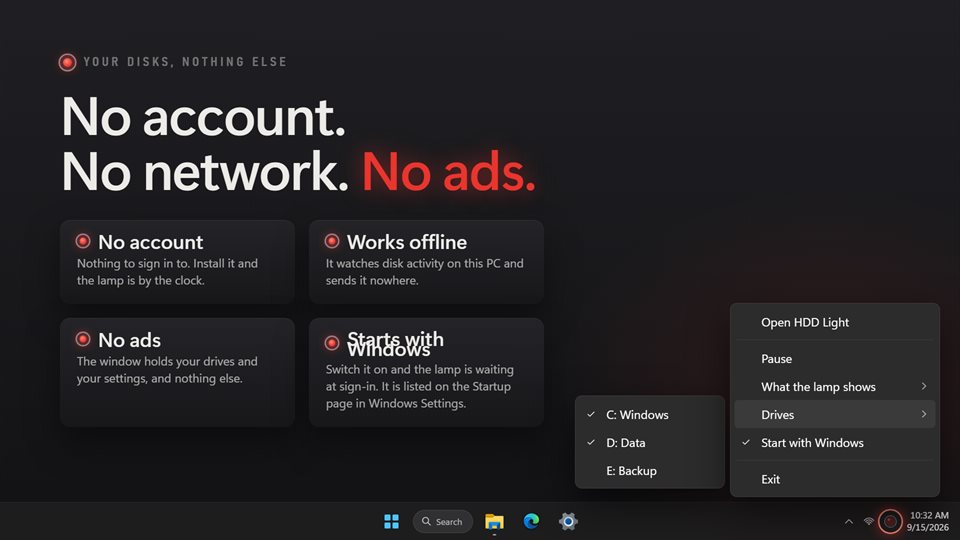960x540 pixels.
Task: Click the lamp icon beside YOUR DISKS heading
Action: (67, 62)
